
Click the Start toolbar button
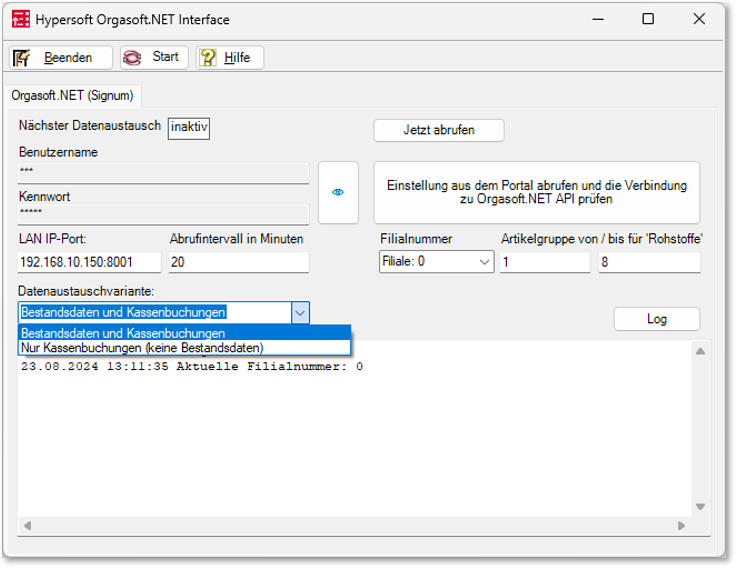coord(154,57)
